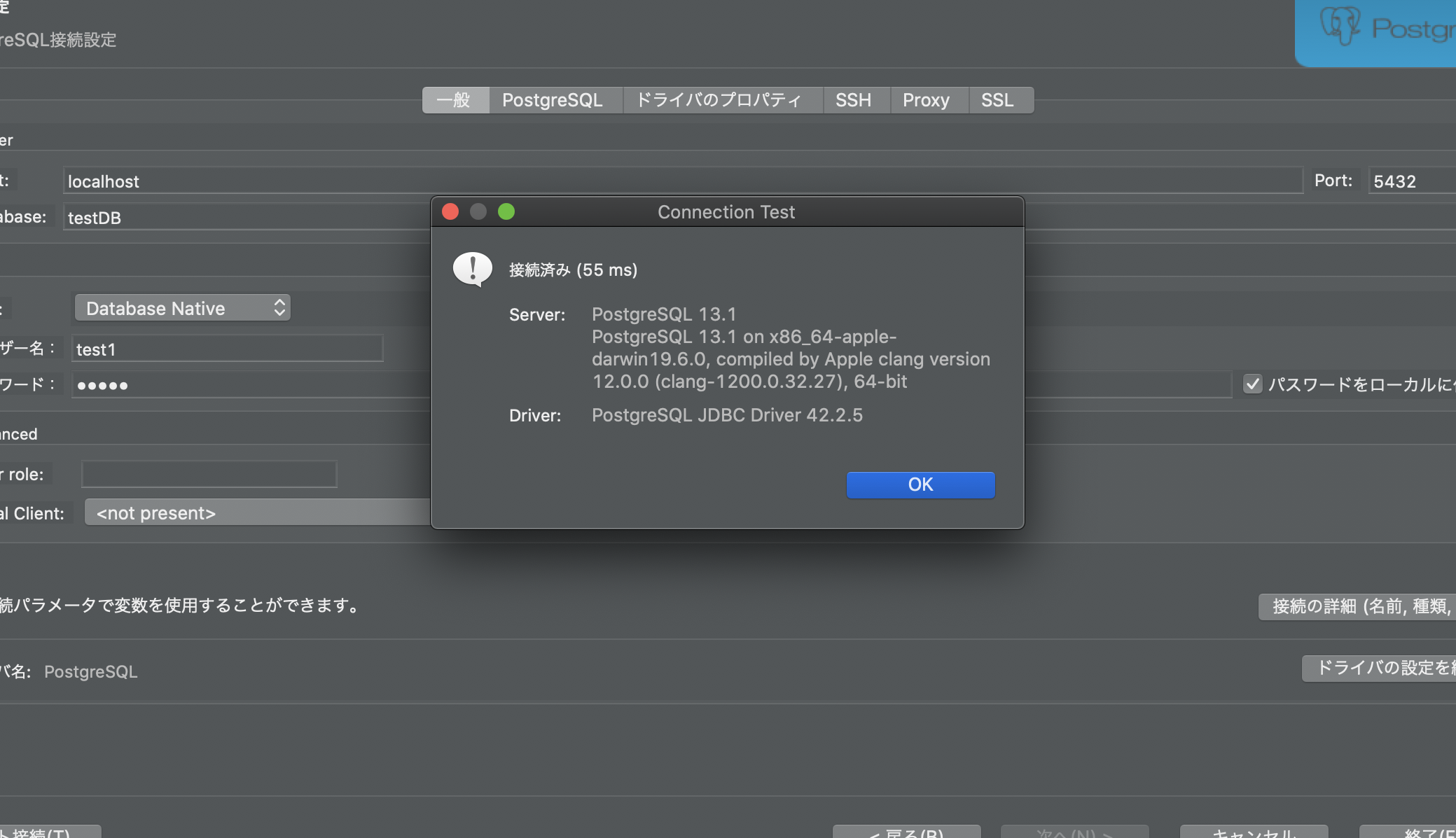The width and height of the screenshot is (1456, 838).
Task: Click the 接続パラメータで変数を使用 hint text
Action: tap(180, 605)
